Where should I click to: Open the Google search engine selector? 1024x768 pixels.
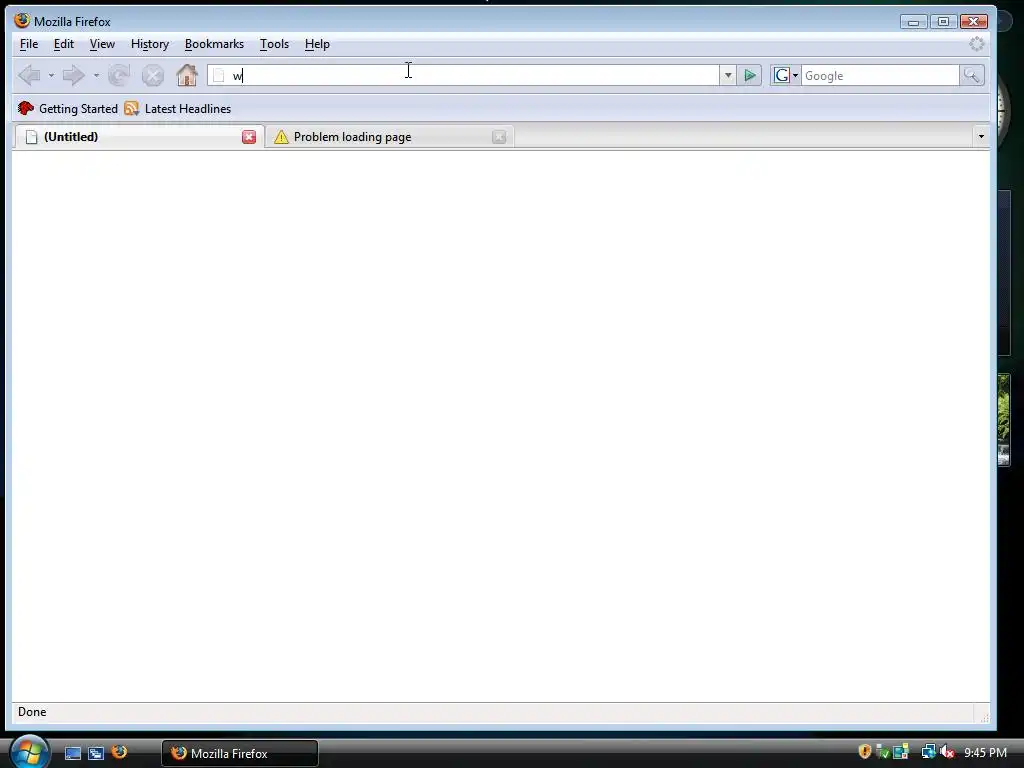click(786, 76)
